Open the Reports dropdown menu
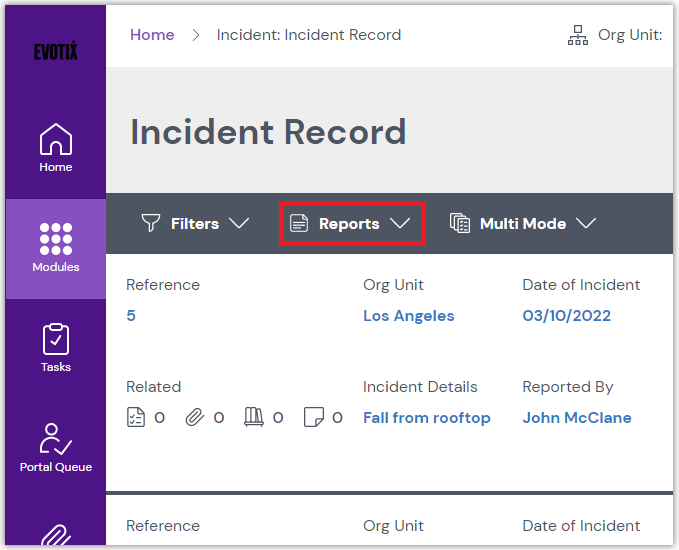Viewport: 679px width, 550px height. pyautogui.click(x=351, y=224)
